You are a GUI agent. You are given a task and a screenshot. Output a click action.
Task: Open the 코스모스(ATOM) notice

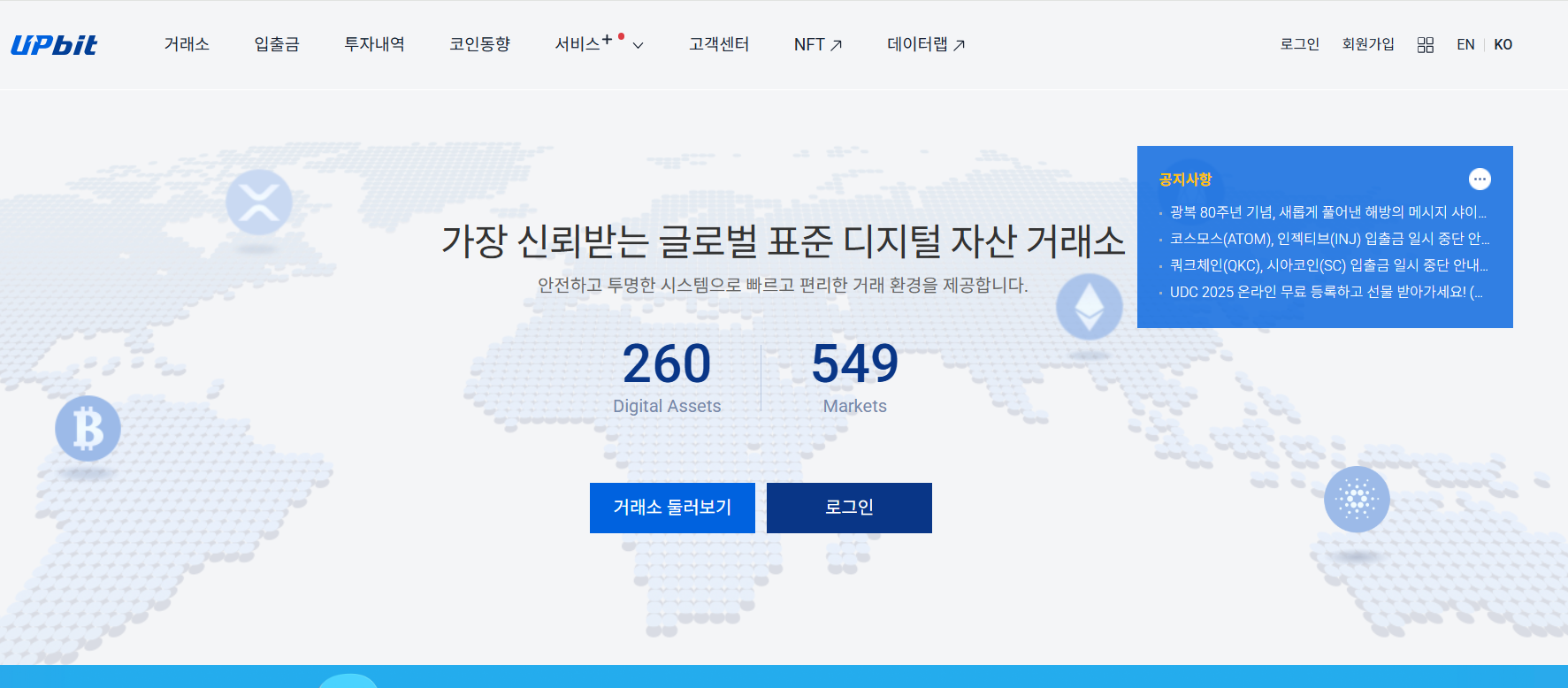[1330, 239]
